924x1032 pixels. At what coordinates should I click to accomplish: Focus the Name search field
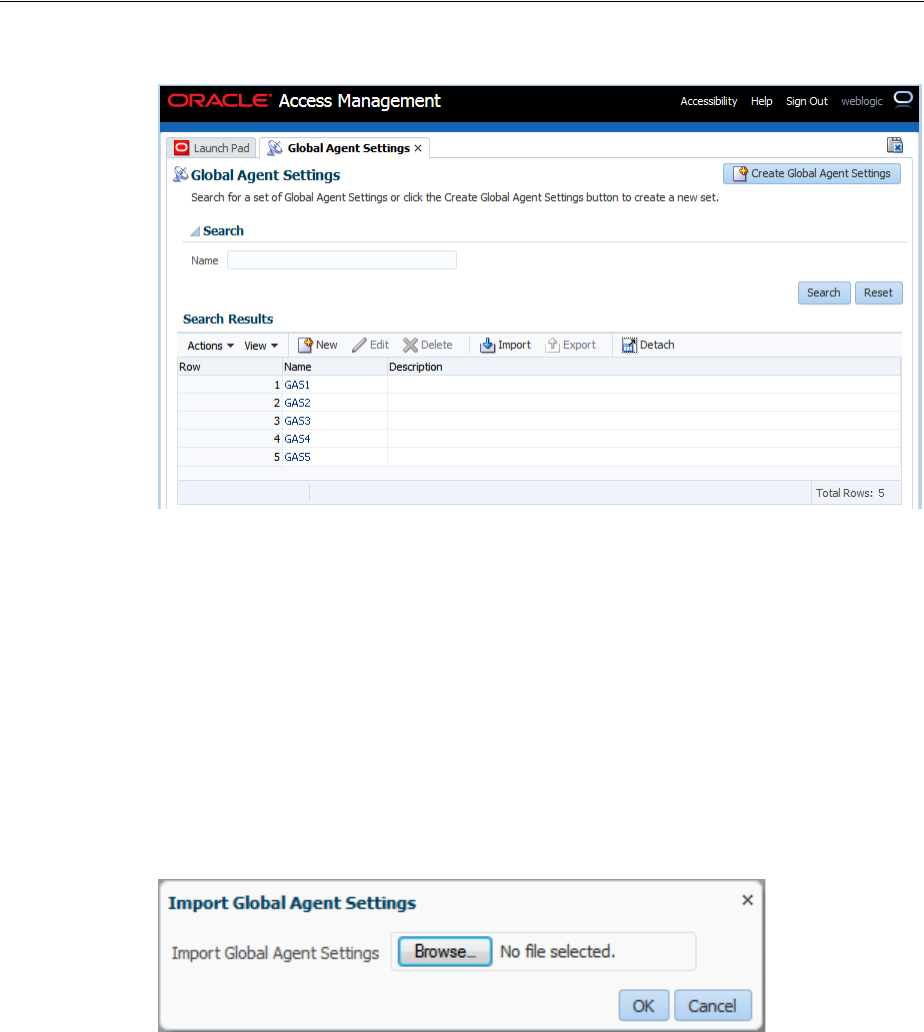pos(342,260)
